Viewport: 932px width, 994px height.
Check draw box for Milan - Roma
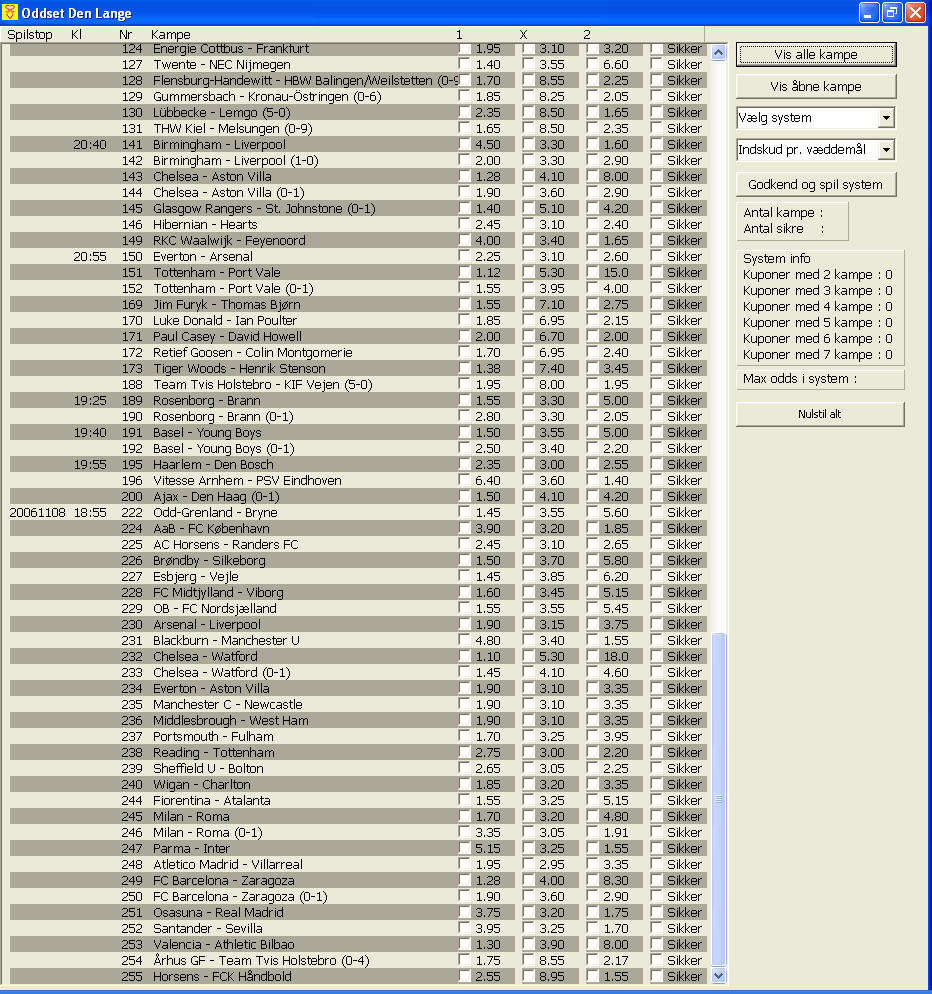click(x=529, y=816)
